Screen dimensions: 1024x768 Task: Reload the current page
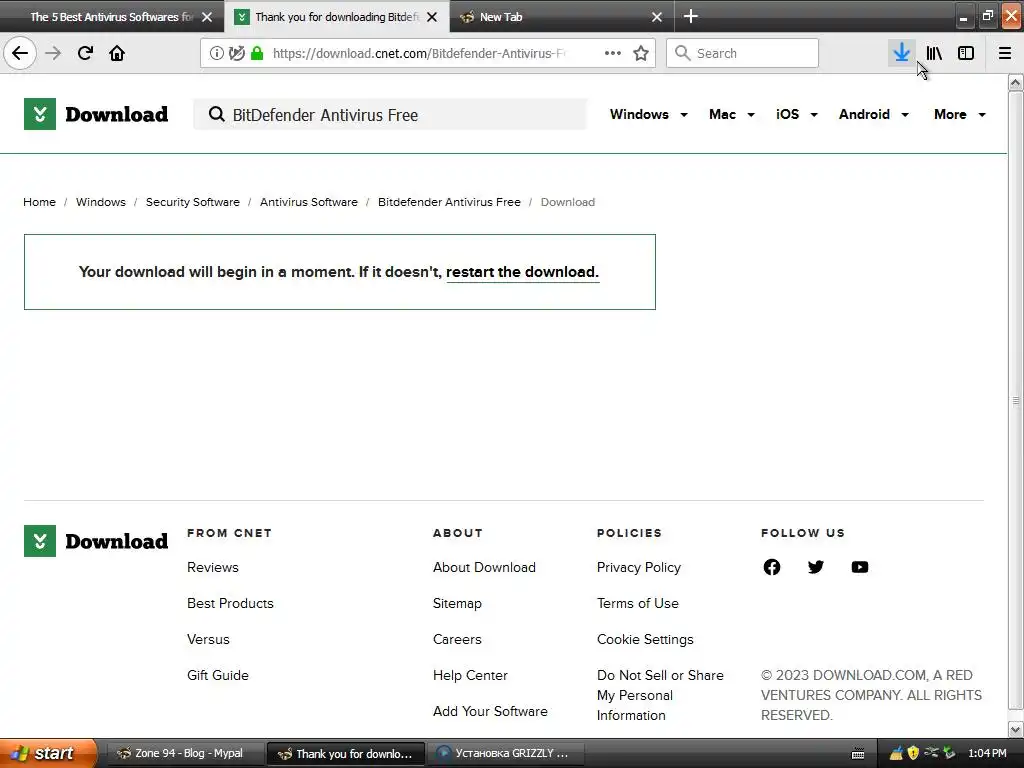85,53
